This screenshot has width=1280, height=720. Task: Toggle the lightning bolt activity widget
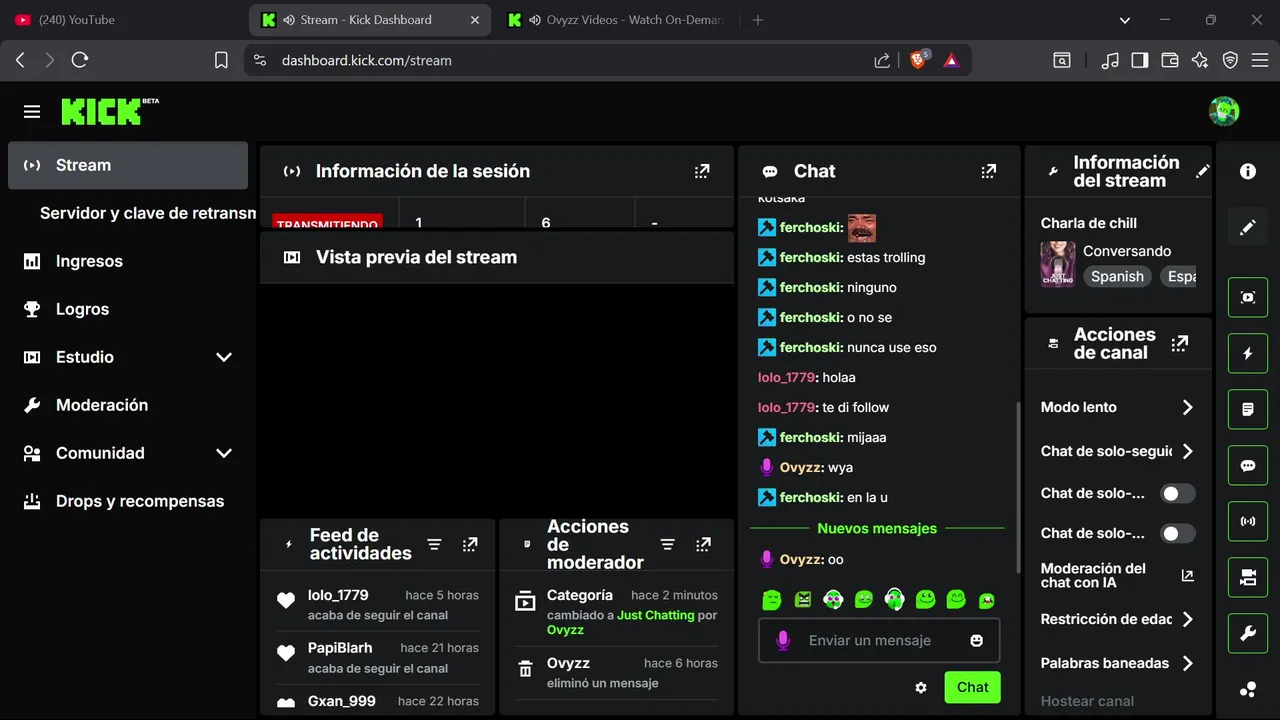coord(1248,353)
